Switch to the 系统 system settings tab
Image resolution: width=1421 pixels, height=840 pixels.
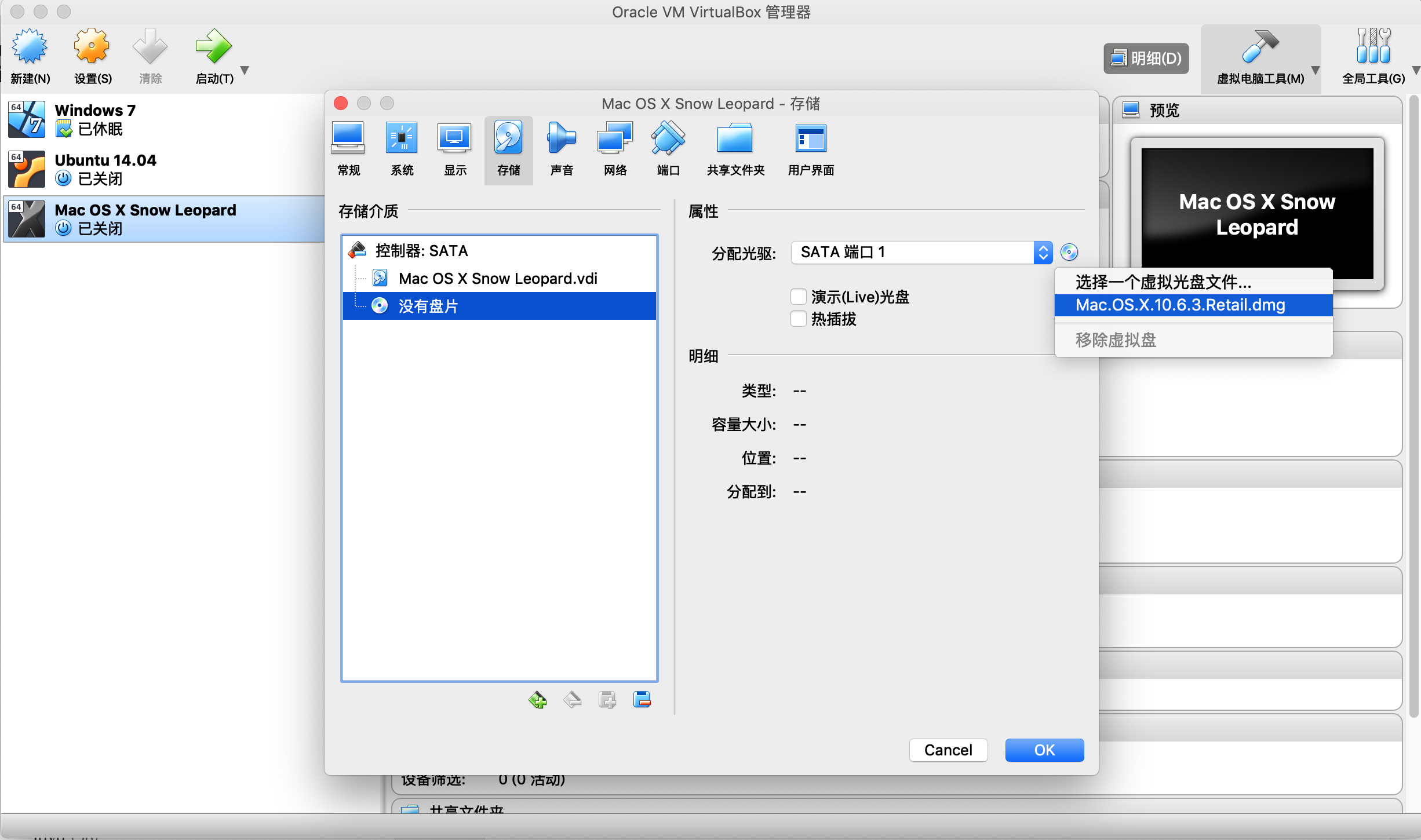tap(402, 149)
